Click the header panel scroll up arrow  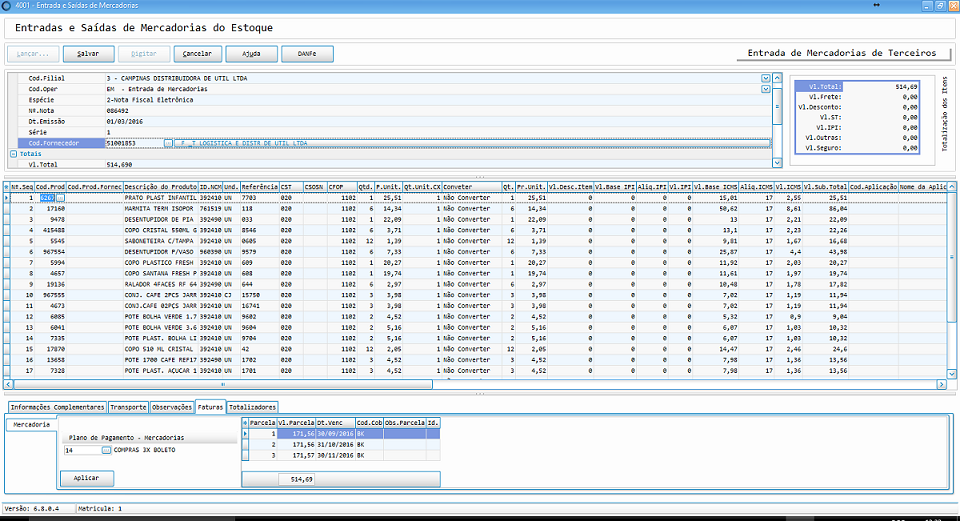tap(777, 78)
